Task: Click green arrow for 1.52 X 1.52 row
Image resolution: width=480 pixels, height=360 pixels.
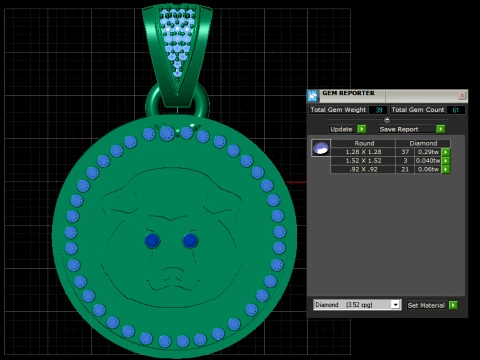Action: [446, 161]
